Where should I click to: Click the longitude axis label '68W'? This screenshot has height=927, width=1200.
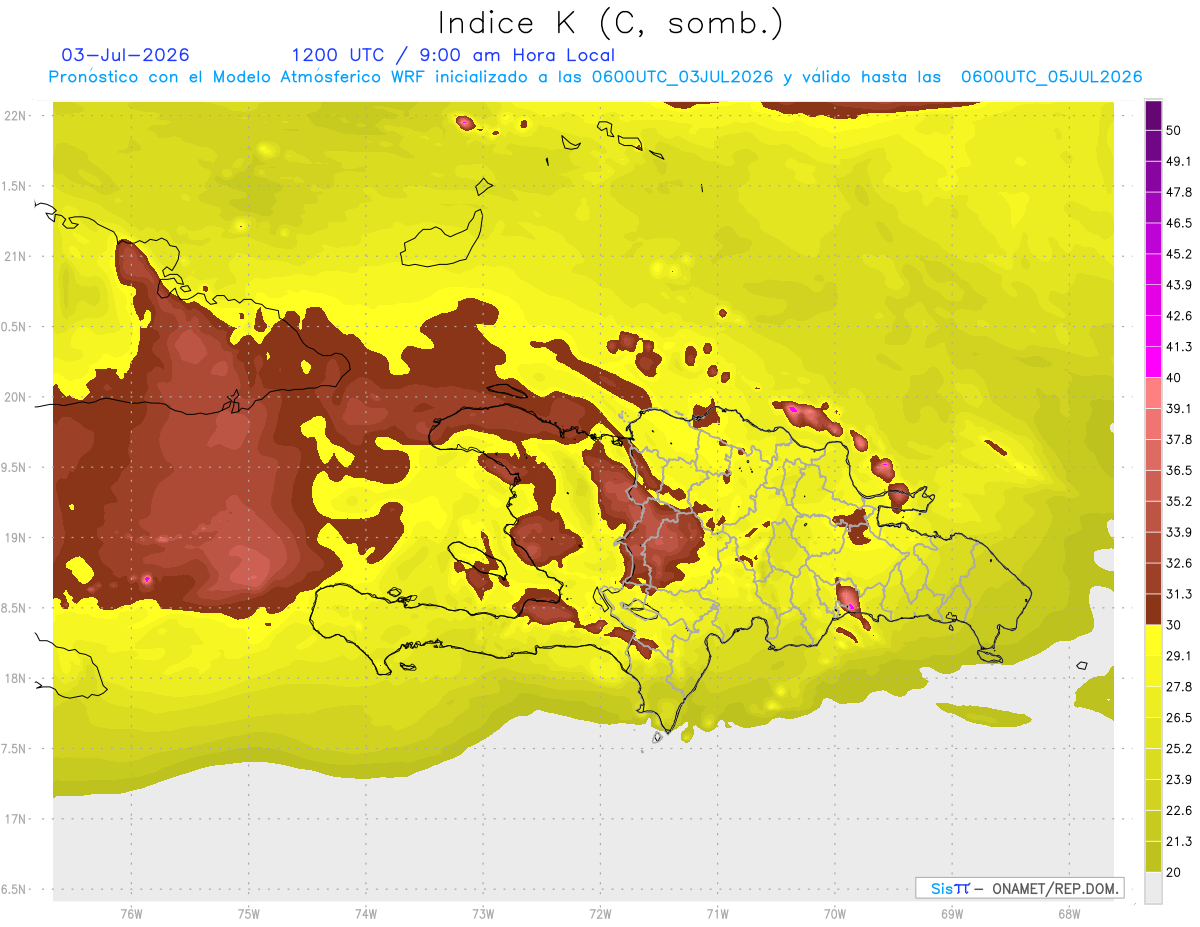click(1068, 914)
